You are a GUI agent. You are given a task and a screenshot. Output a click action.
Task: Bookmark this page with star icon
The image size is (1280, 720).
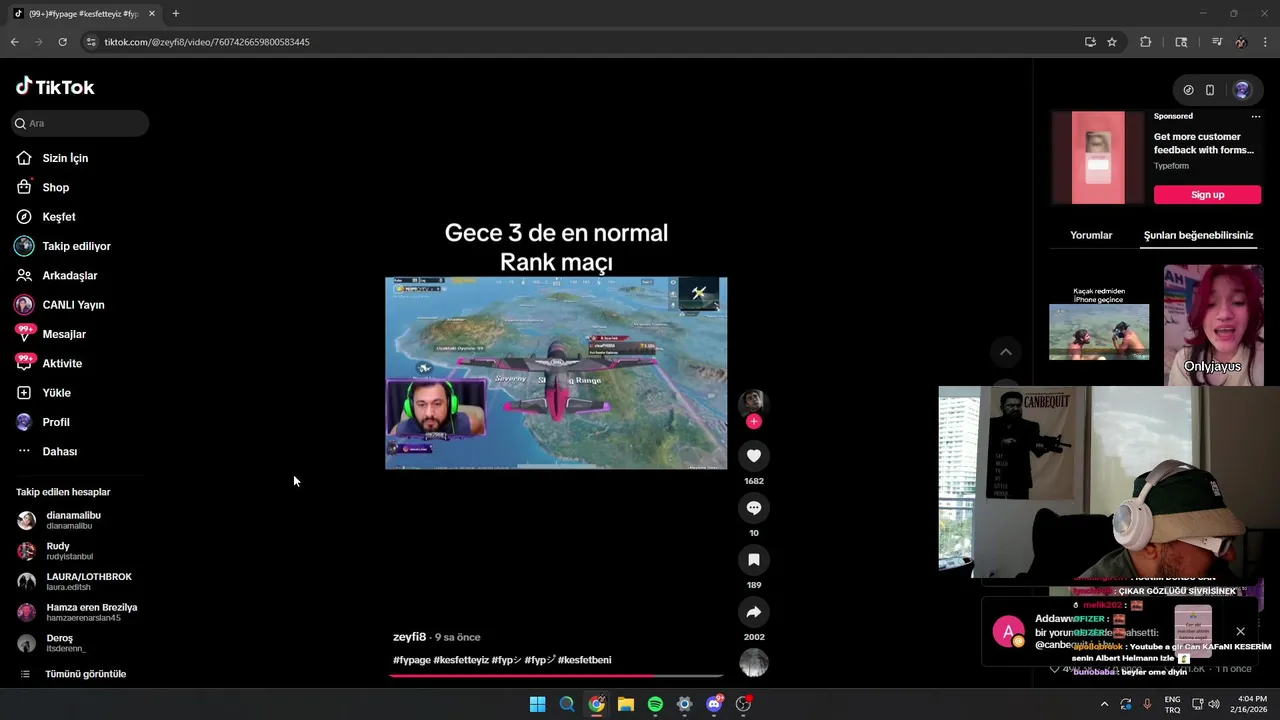pyautogui.click(x=1112, y=42)
